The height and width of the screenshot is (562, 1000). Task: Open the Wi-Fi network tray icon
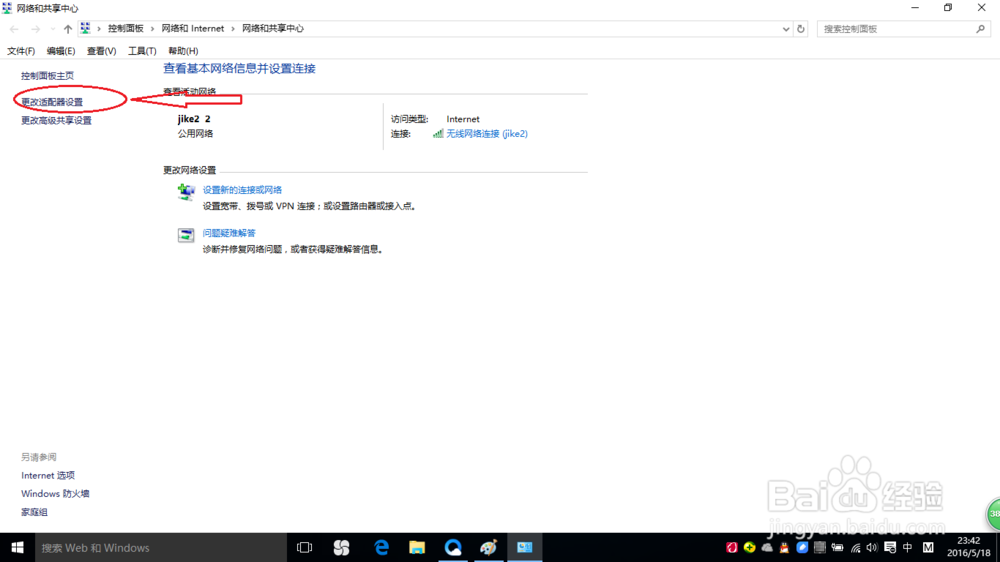pyautogui.click(x=855, y=548)
